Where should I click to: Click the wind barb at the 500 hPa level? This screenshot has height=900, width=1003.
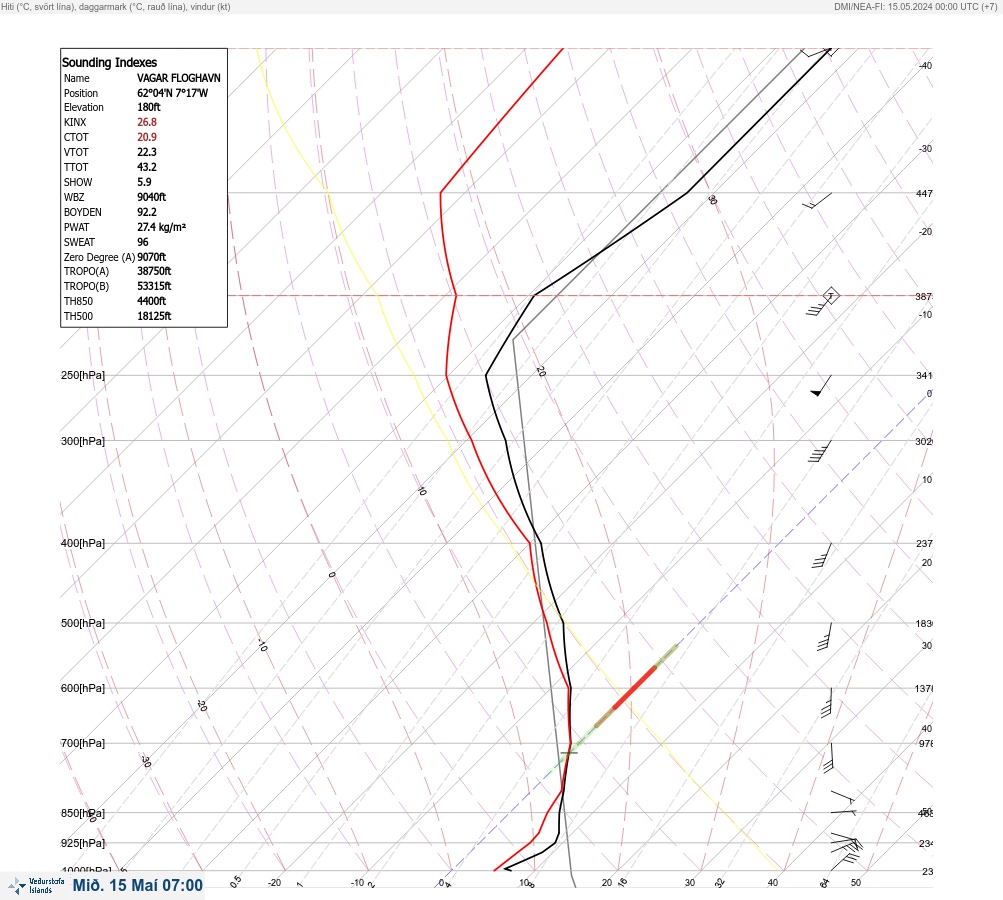tap(825, 636)
